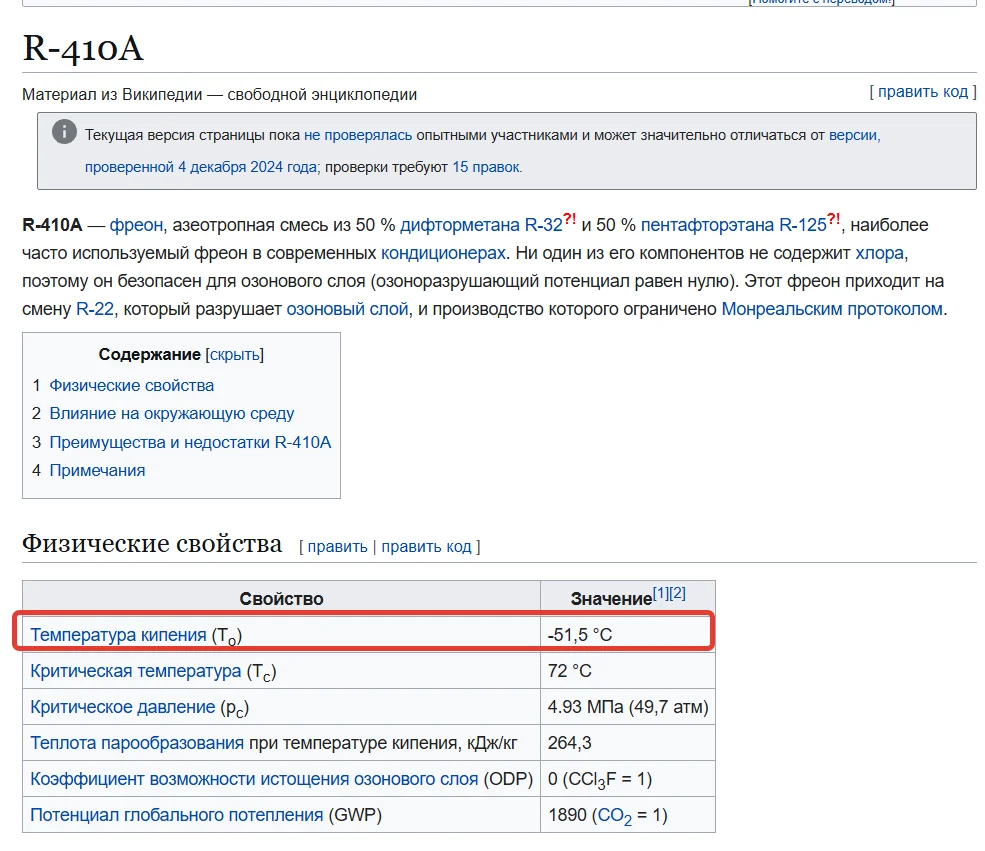Open the '15 правок' link
The width and height of the screenshot is (985, 851).
486,167
